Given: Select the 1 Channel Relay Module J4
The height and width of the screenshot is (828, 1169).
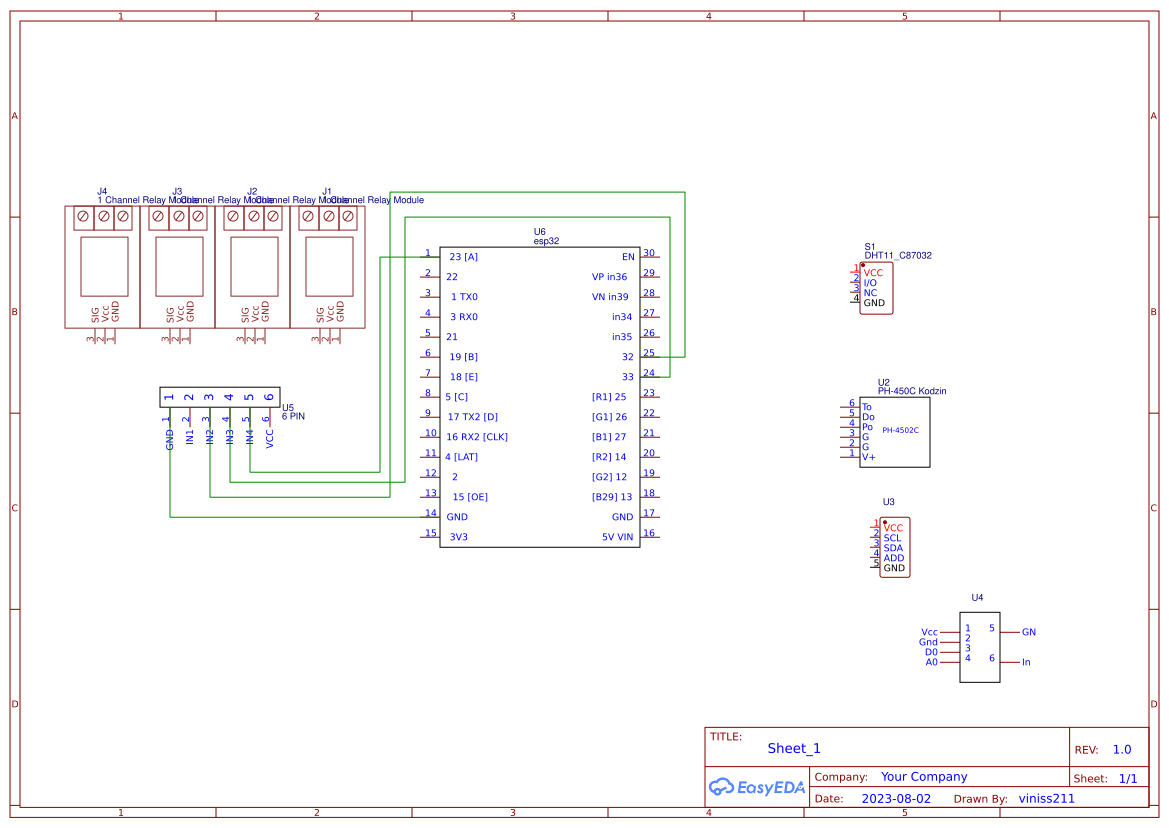Looking at the screenshot, I should click(x=101, y=265).
